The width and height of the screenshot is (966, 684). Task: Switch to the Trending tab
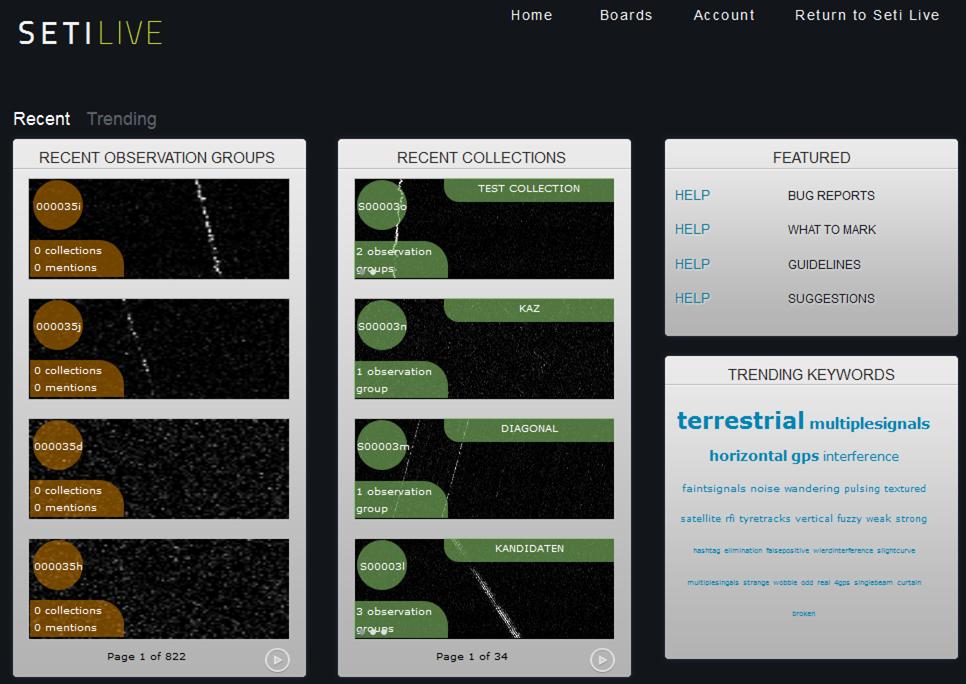coord(121,119)
